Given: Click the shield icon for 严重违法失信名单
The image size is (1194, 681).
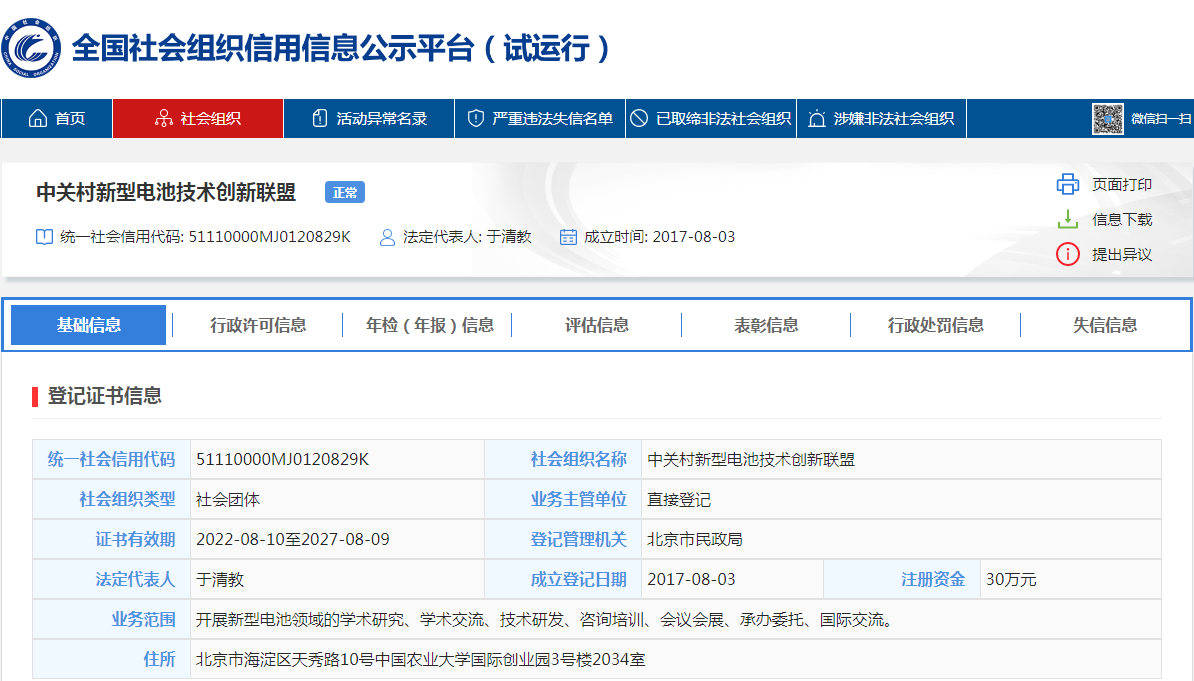Looking at the screenshot, I should [476, 119].
